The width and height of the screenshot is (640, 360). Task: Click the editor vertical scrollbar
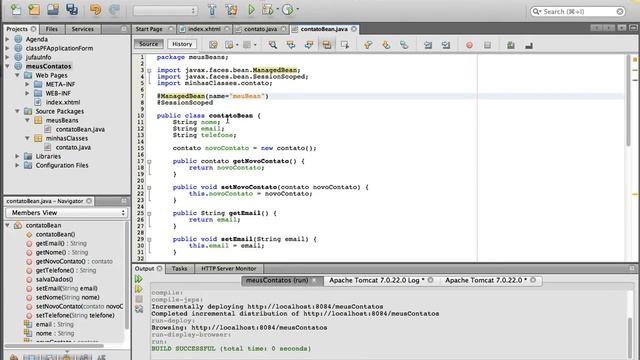(x=629, y=100)
